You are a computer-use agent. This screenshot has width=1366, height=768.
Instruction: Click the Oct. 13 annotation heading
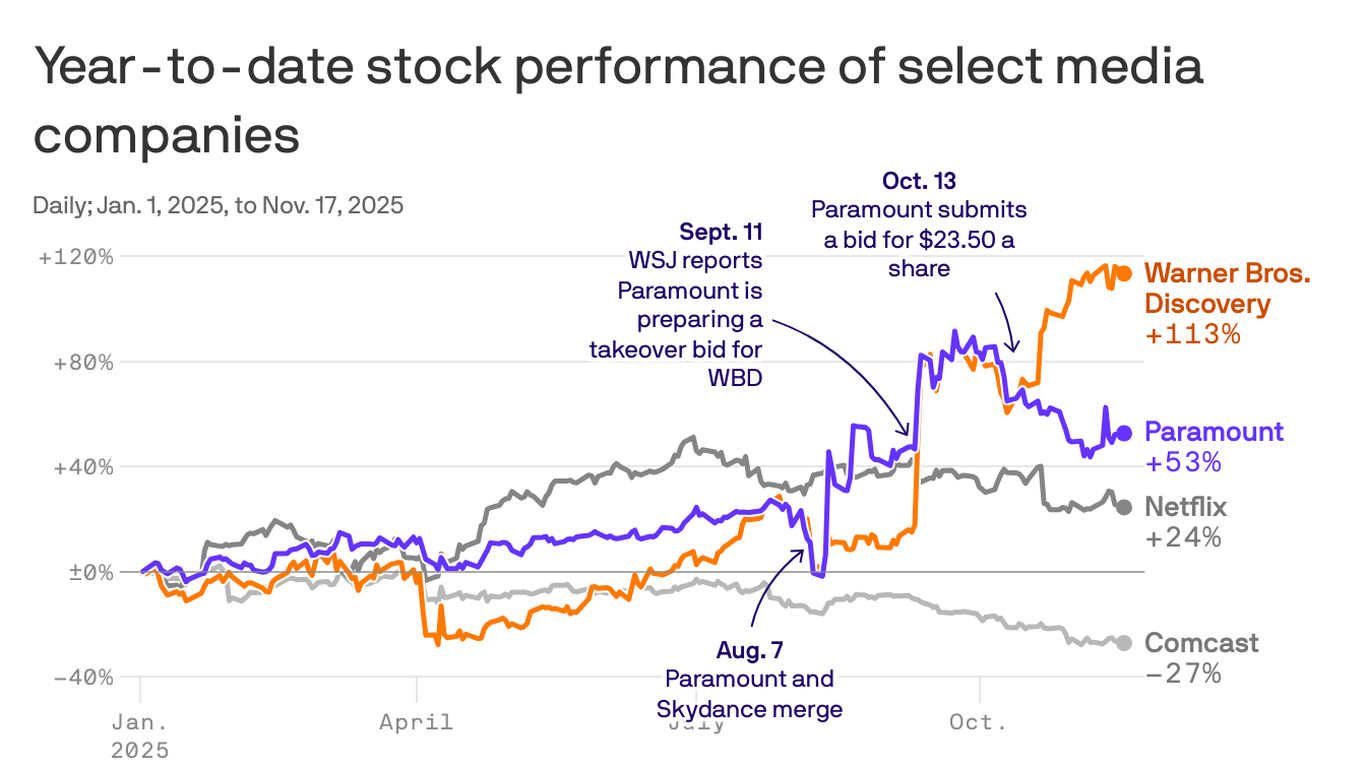918,181
